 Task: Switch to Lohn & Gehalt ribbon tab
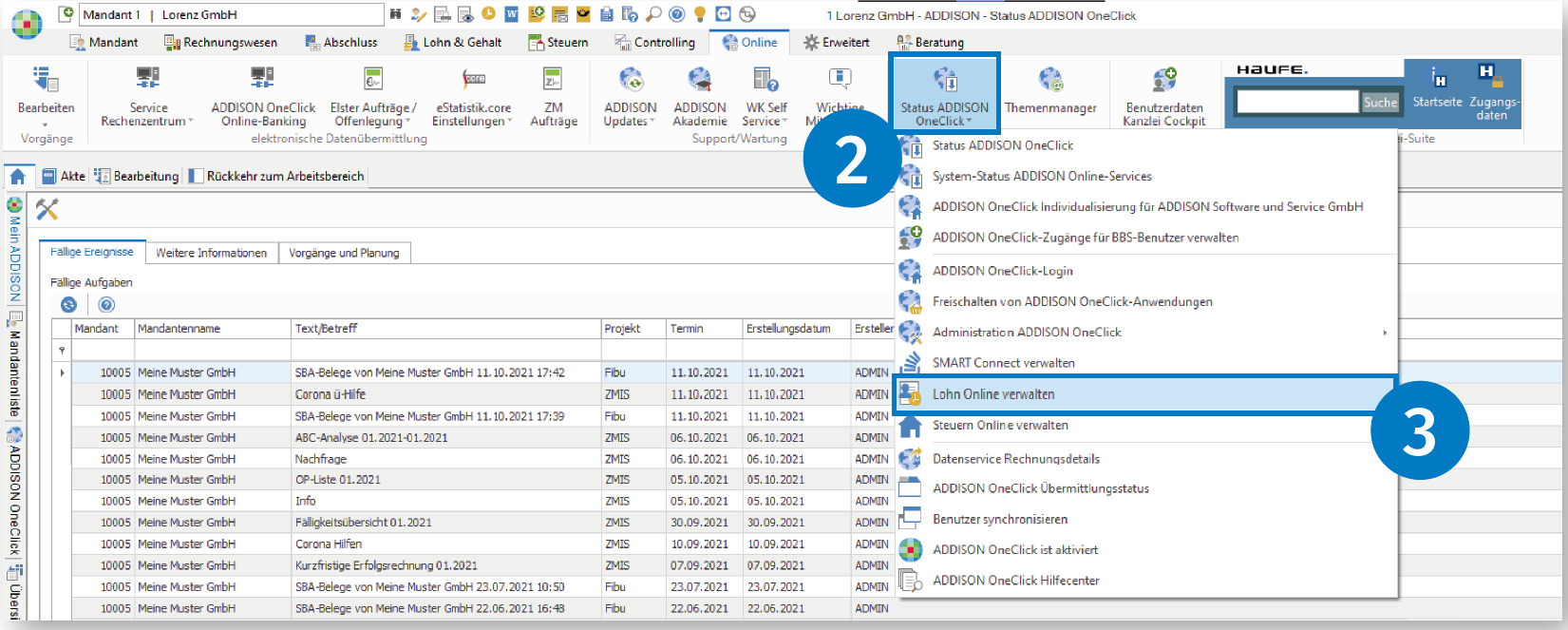[x=452, y=42]
